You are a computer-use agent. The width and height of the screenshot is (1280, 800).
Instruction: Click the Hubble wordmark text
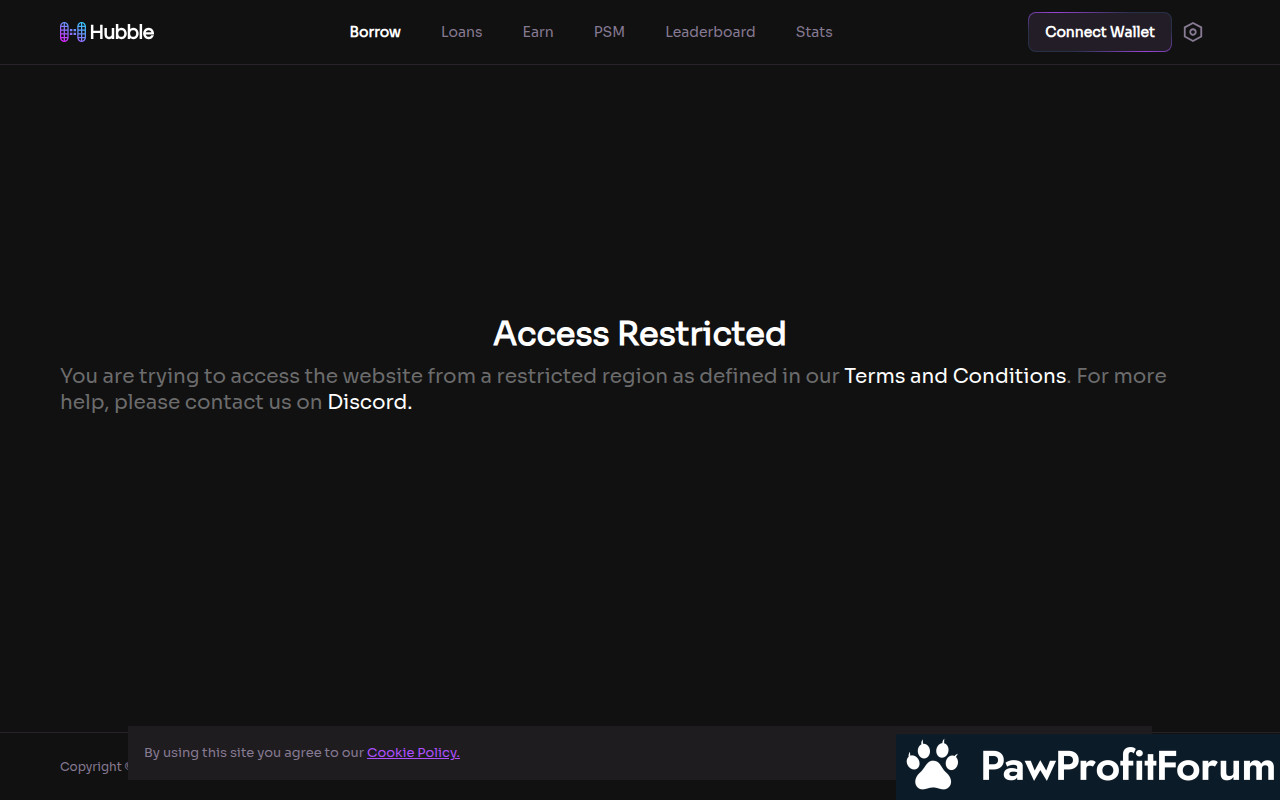122,32
